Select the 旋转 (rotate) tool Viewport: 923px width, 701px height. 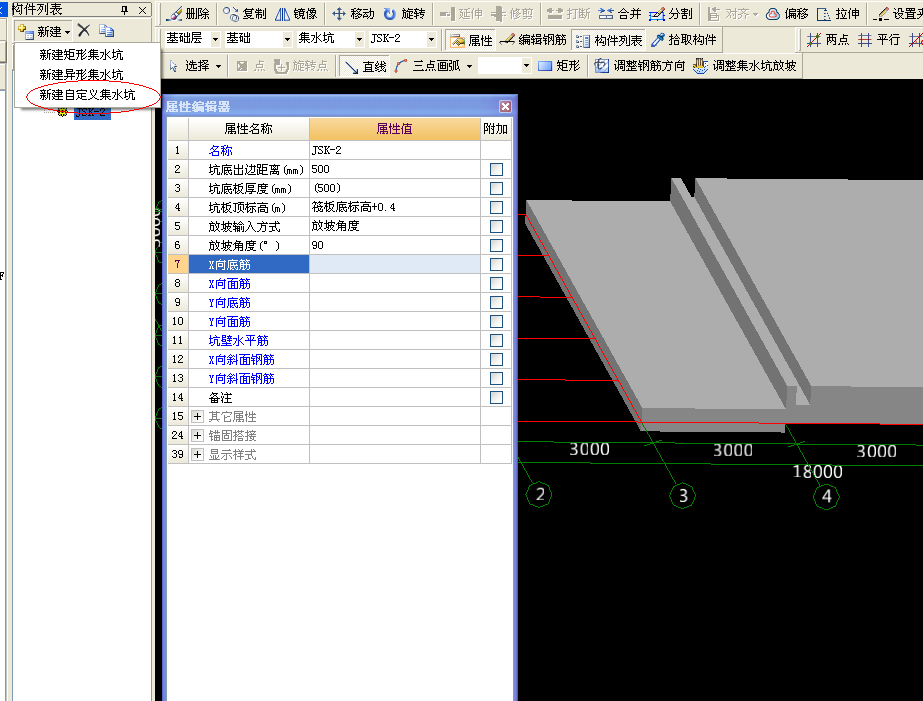404,14
